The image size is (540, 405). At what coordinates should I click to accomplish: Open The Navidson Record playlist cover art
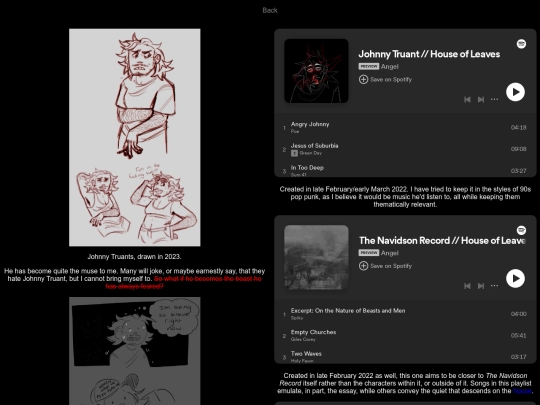pyautogui.click(x=316, y=257)
